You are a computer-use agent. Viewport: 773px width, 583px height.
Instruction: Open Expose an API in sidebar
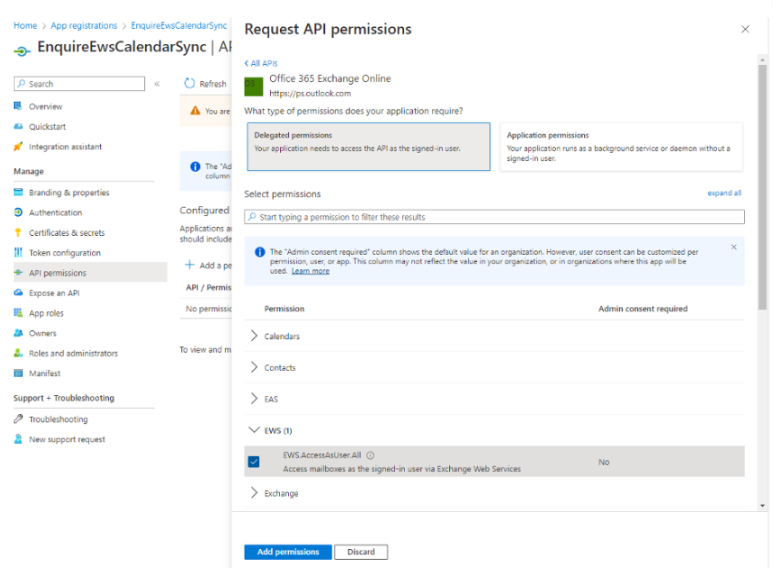pyautogui.click(x=54, y=293)
